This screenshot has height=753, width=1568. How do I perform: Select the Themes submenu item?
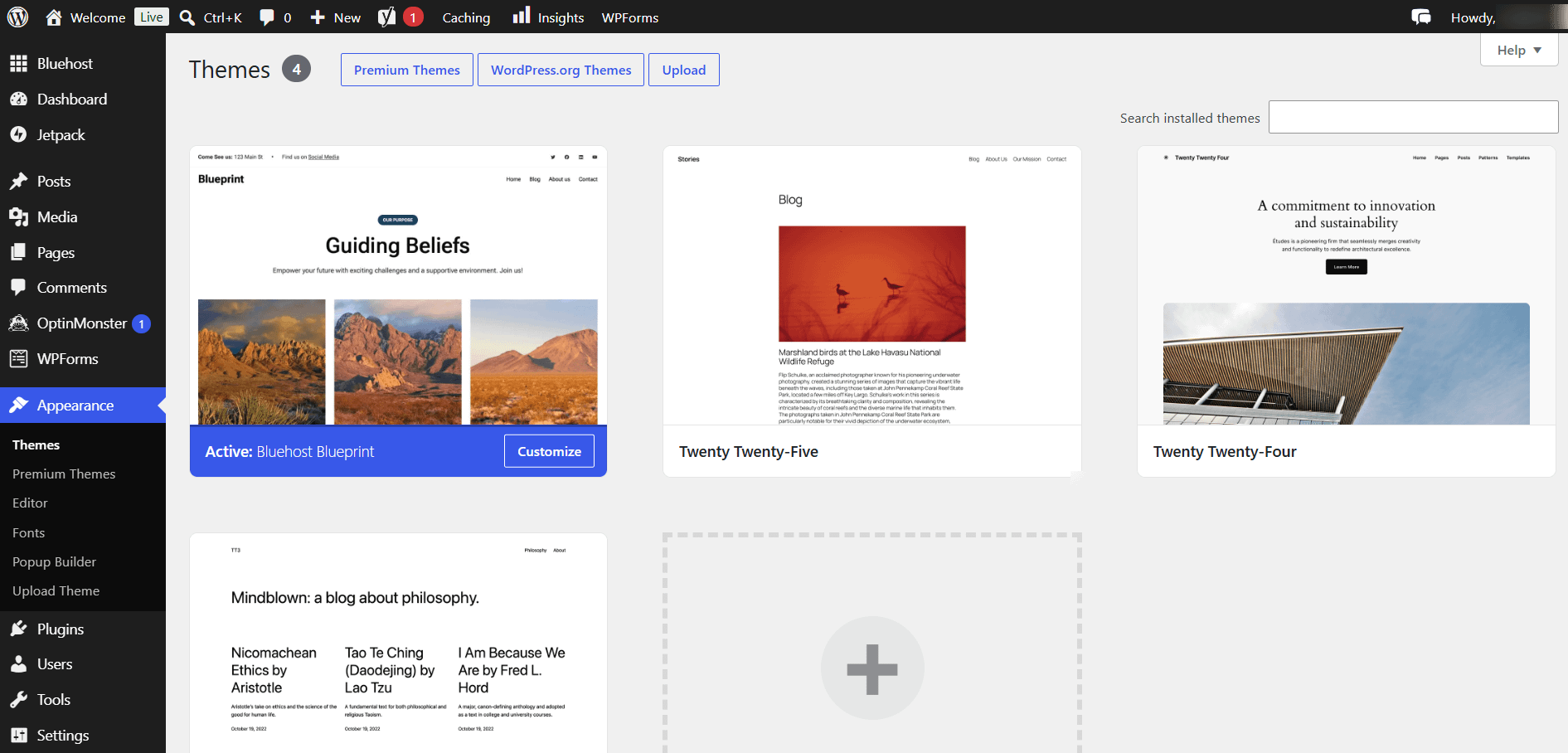[36, 445]
